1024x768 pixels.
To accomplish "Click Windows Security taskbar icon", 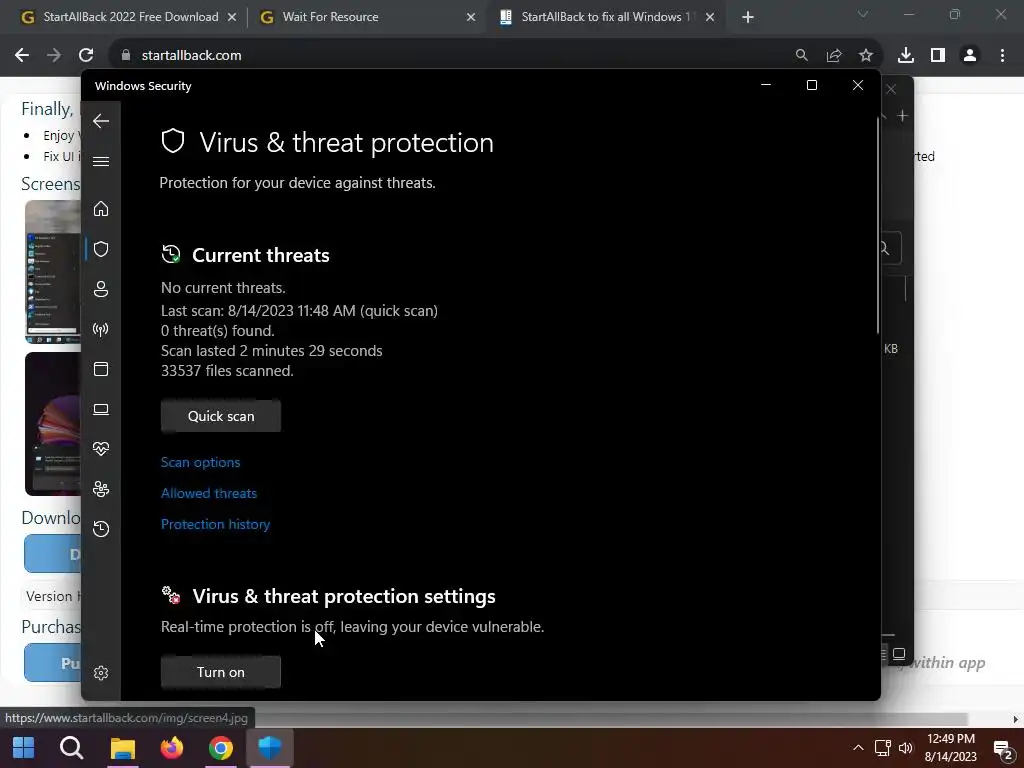I will tap(270, 748).
